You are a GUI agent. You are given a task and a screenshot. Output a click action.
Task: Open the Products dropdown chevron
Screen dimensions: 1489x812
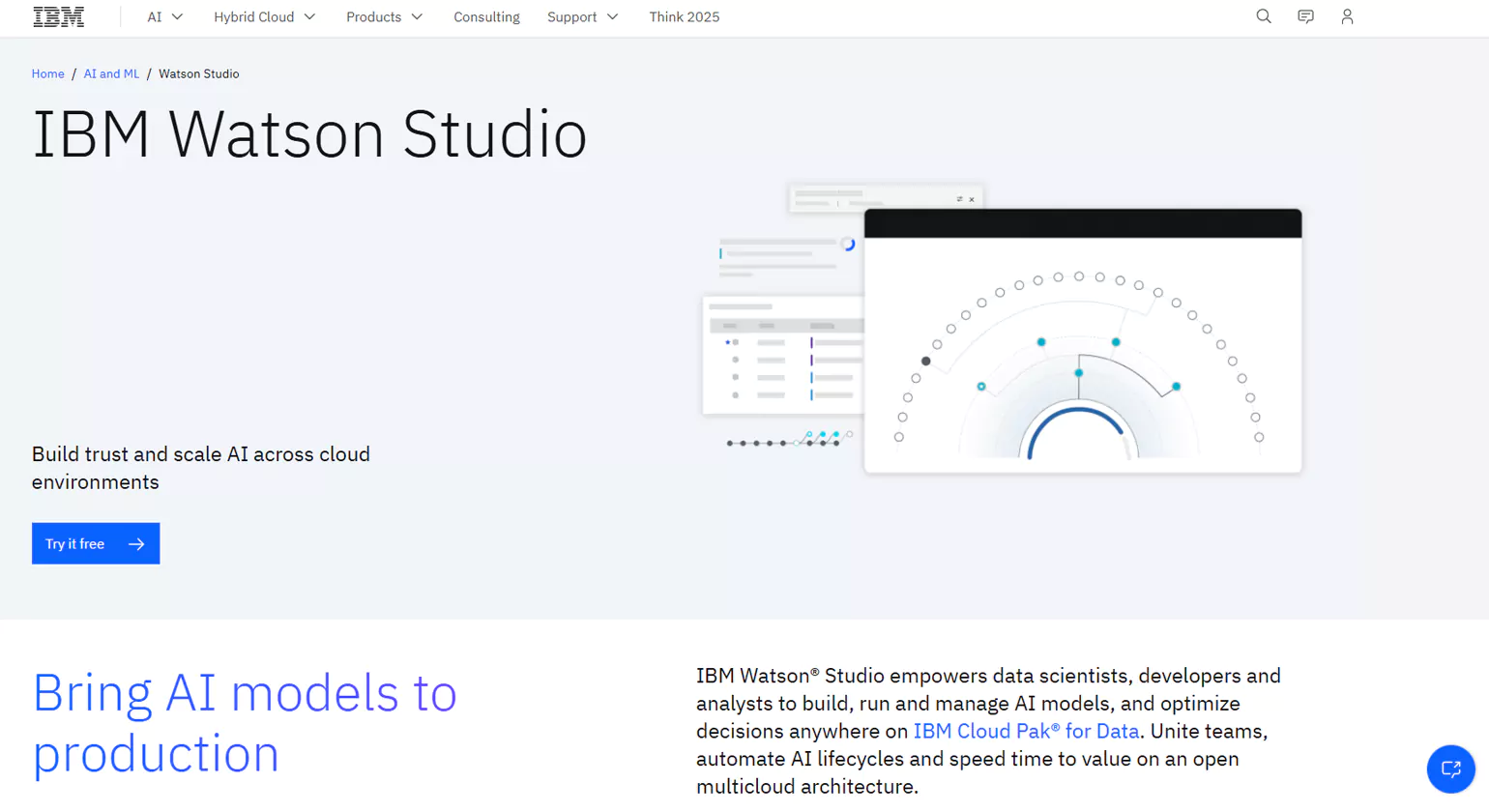pos(416,16)
